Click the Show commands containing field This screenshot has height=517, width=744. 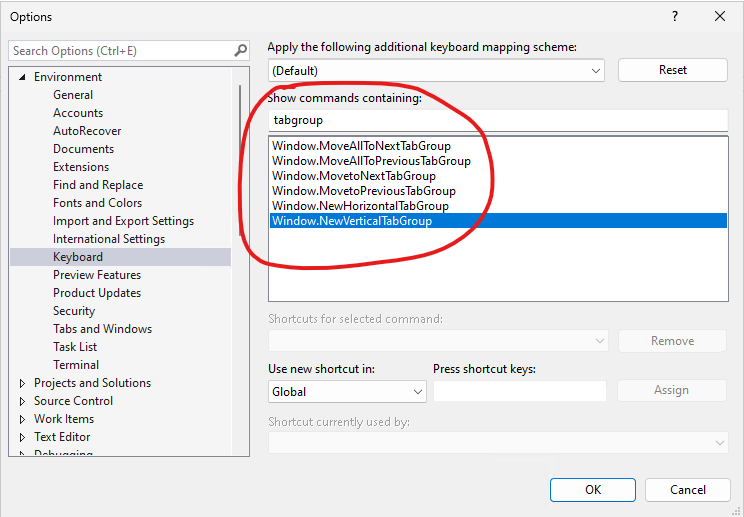click(498, 120)
